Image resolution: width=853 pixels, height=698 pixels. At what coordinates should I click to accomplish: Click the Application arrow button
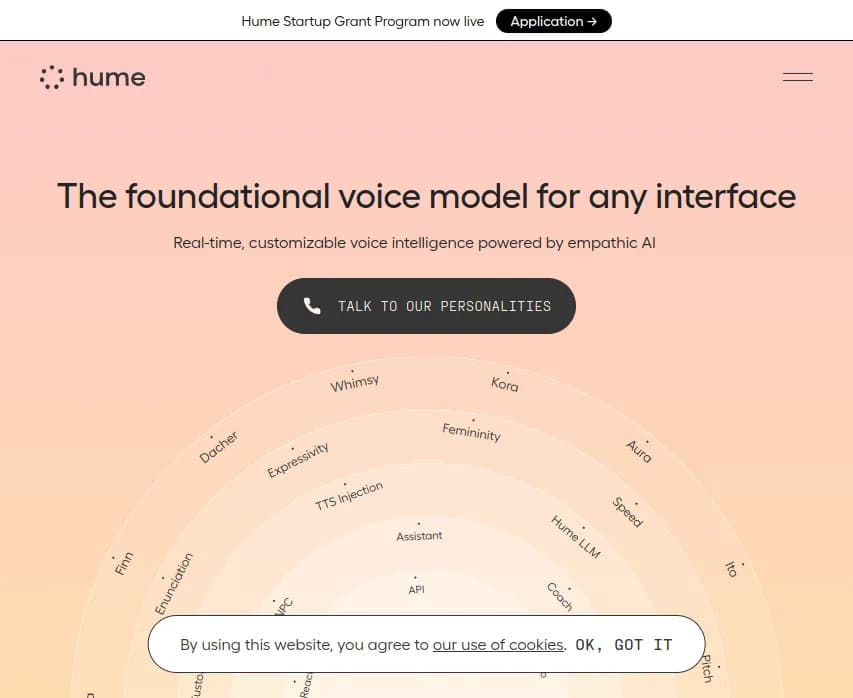554,21
